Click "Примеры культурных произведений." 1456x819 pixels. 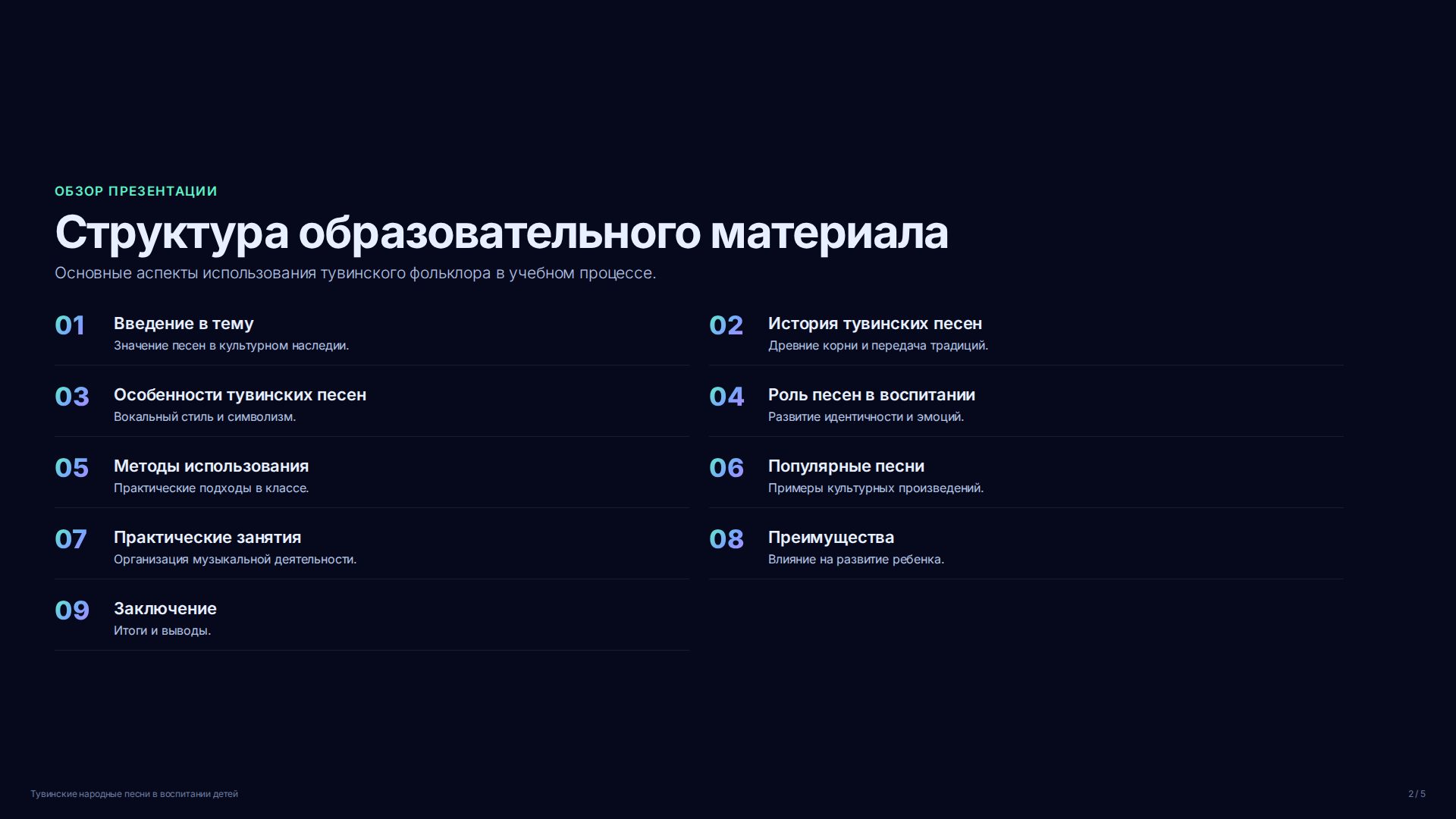pos(876,488)
